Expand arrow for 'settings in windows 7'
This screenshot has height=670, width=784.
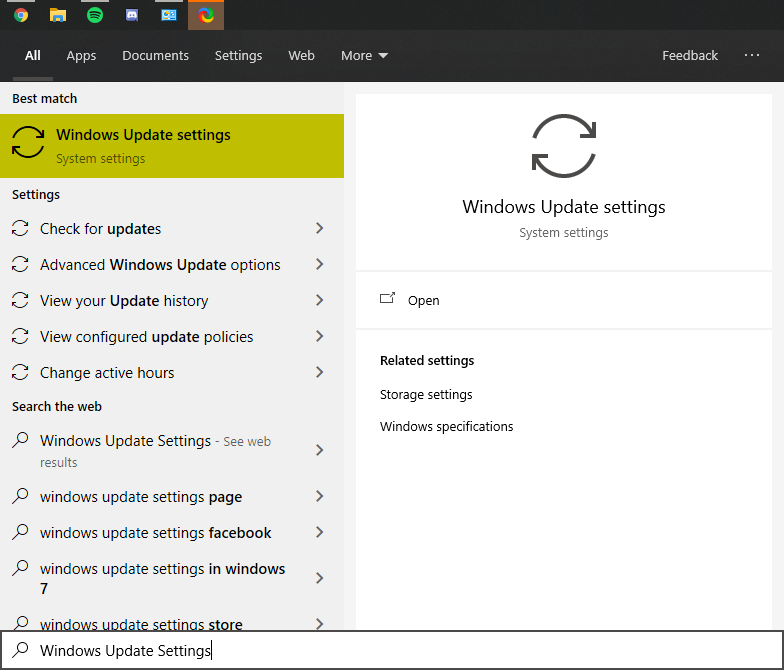tap(320, 578)
